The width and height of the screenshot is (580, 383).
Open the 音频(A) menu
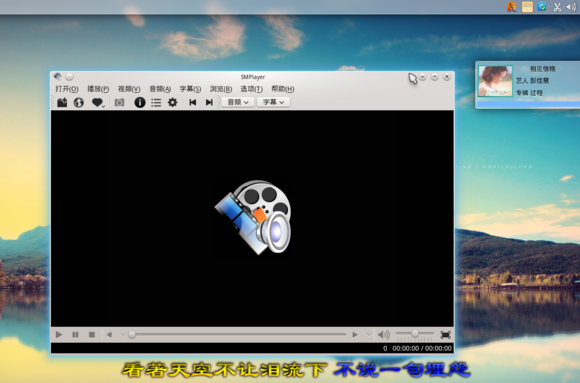click(x=160, y=89)
